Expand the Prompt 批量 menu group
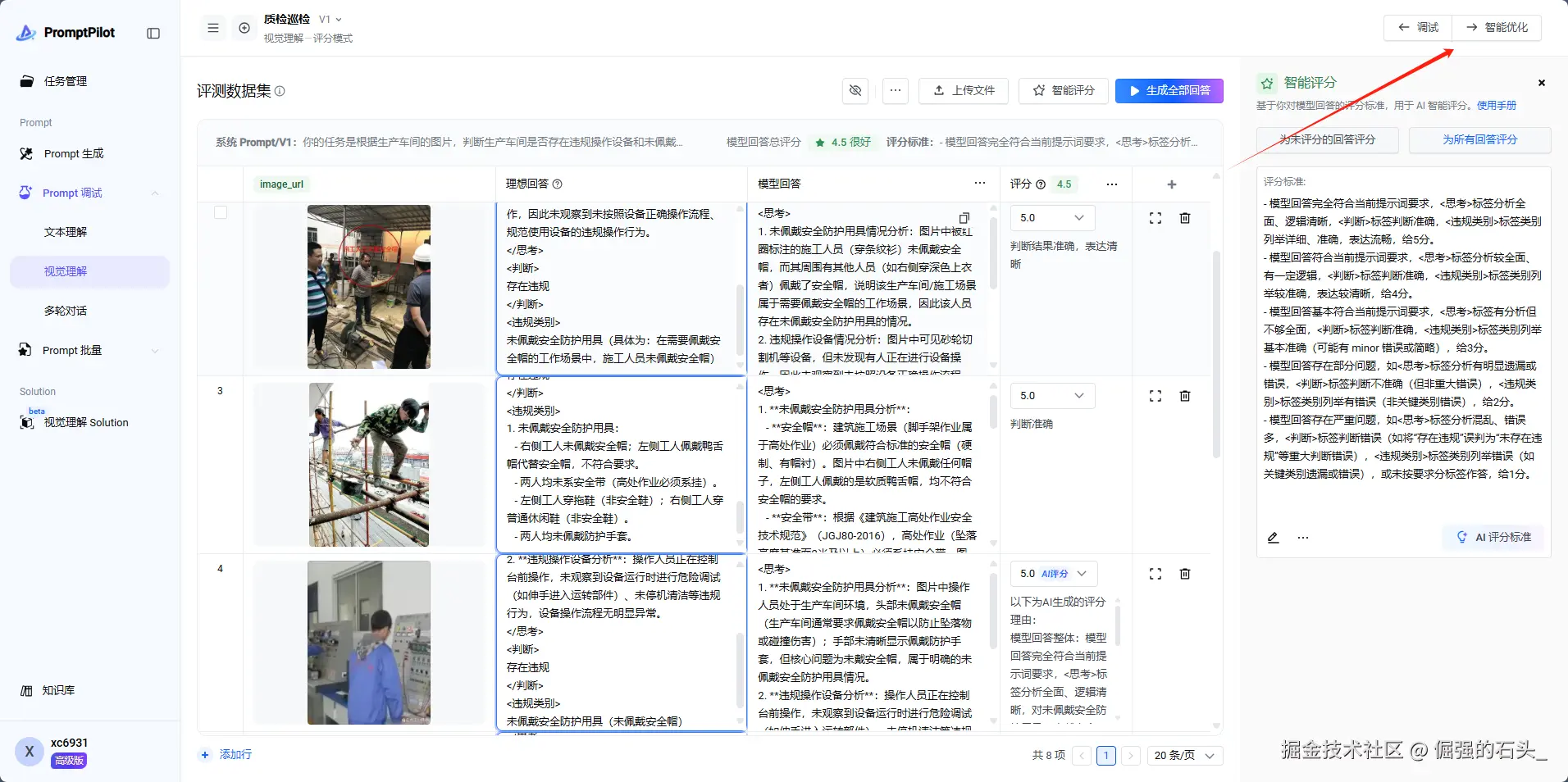 click(x=155, y=351)
